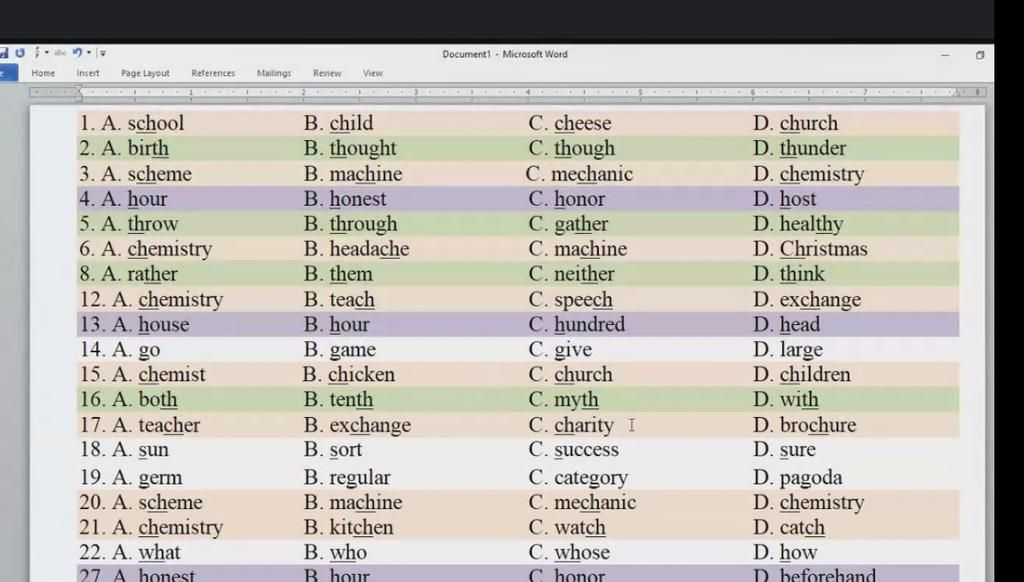This screenshot has height=582, width=1024.
Task: Click the right indent marker on ruler
Action: 957,93
